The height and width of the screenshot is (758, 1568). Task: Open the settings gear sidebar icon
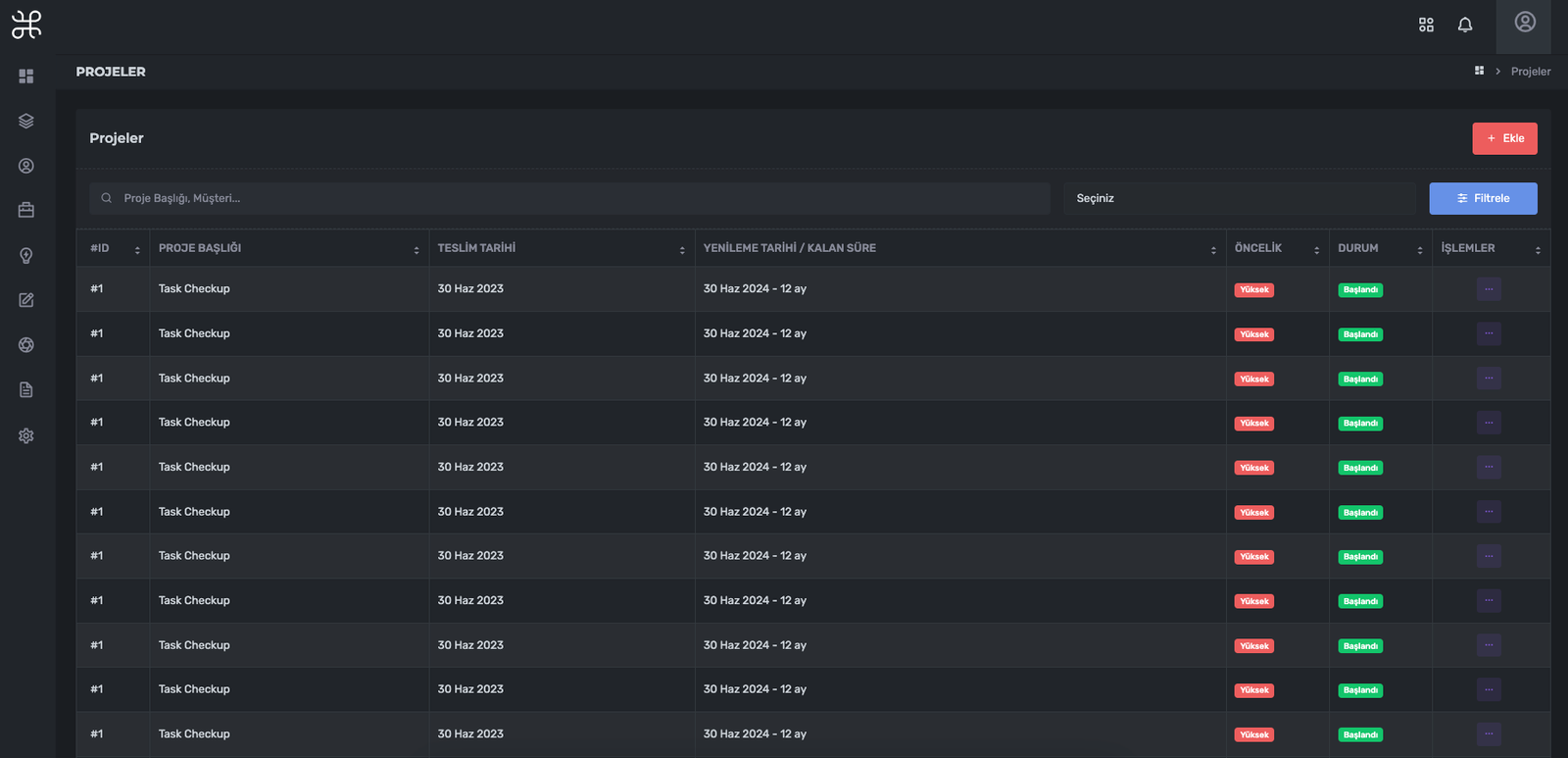pos(26,435)
